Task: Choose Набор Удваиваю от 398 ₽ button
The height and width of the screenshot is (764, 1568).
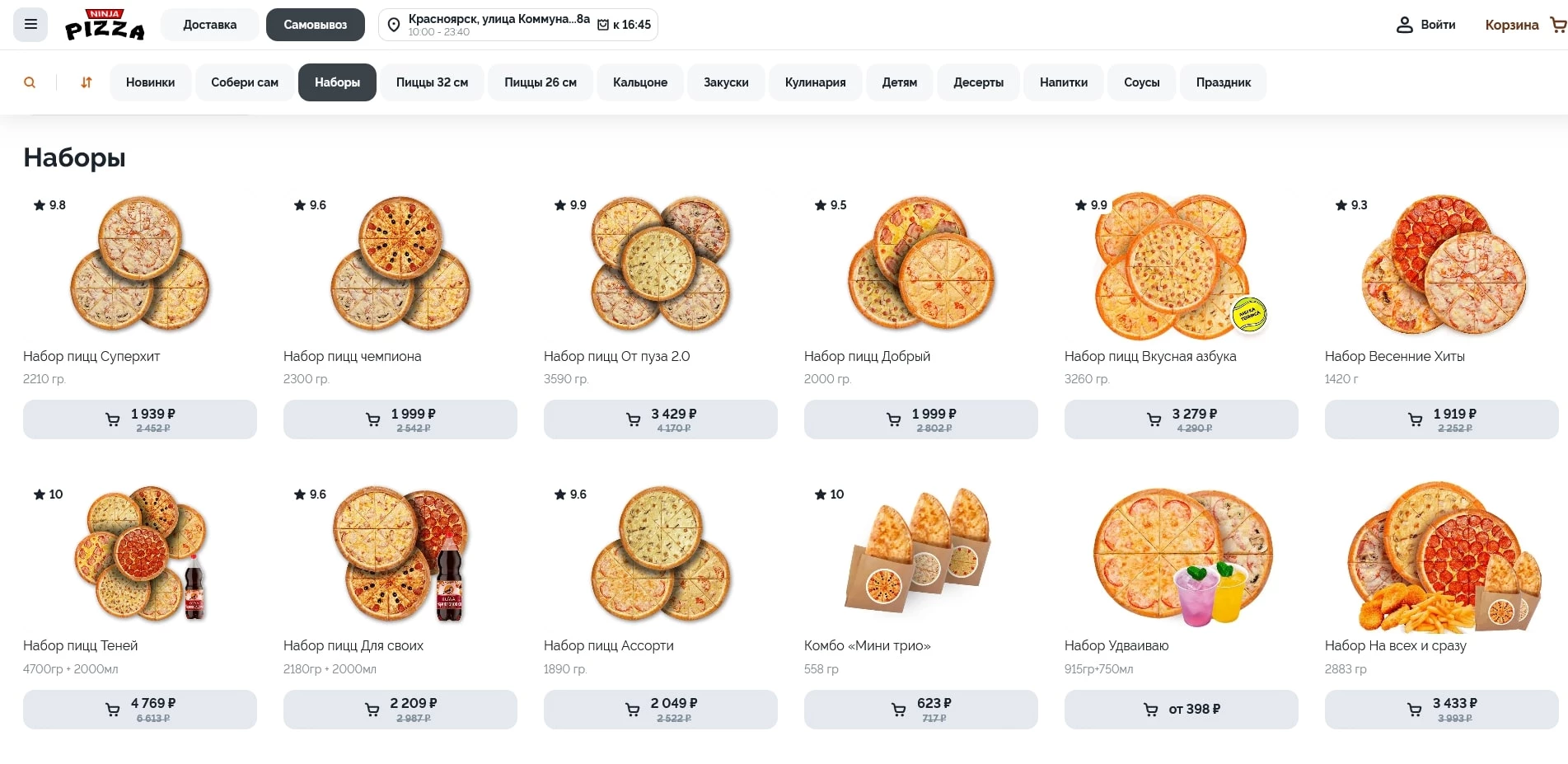Action: (1181, 710)
